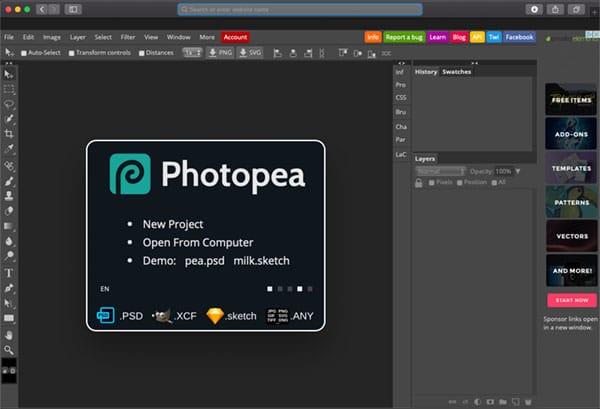This screenshot has width=600, height=409.
Task: Click New Project on the welcome screen
Action: [x=173, y=224]
